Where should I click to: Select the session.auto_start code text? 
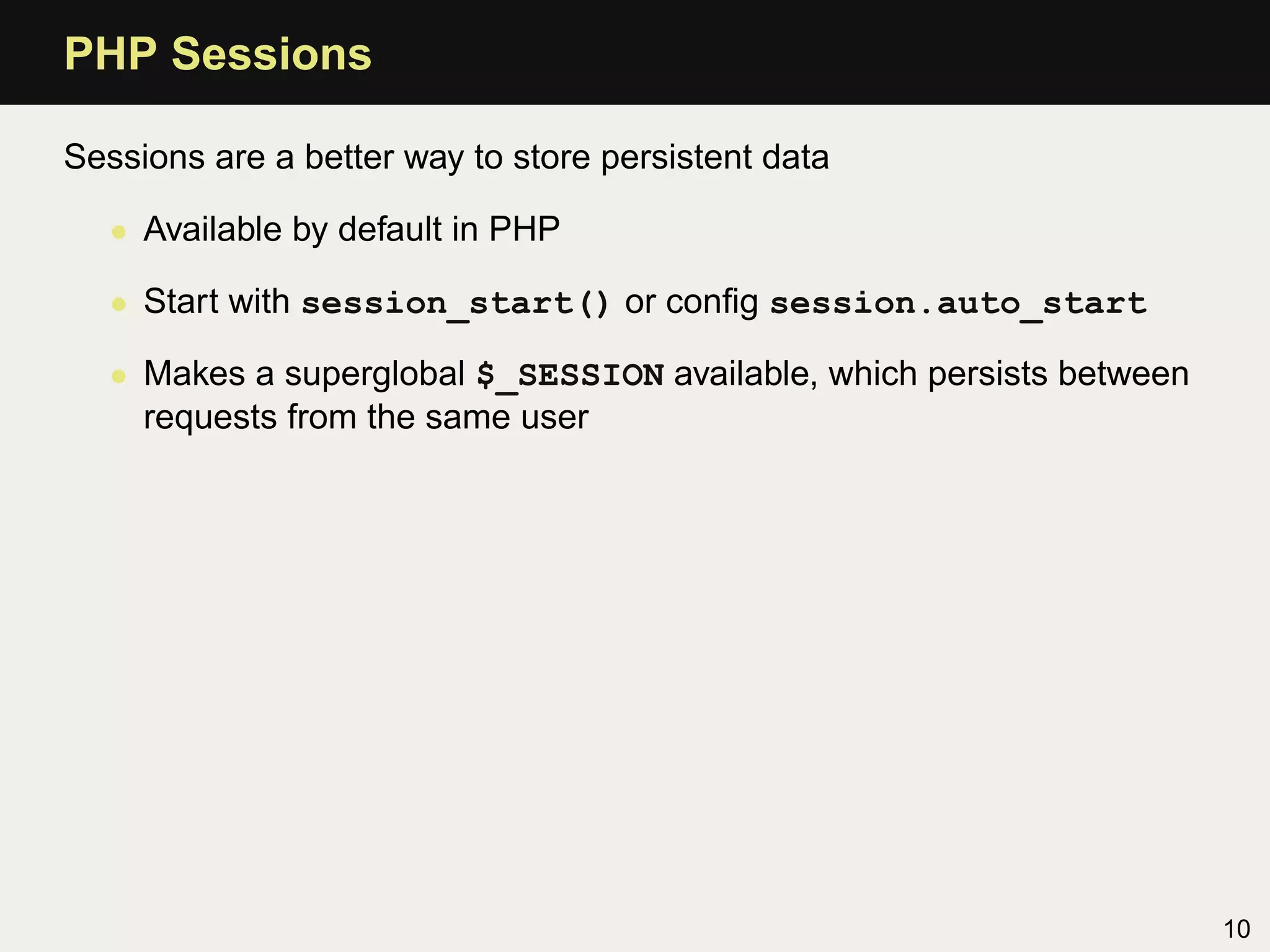pos(958,303)
